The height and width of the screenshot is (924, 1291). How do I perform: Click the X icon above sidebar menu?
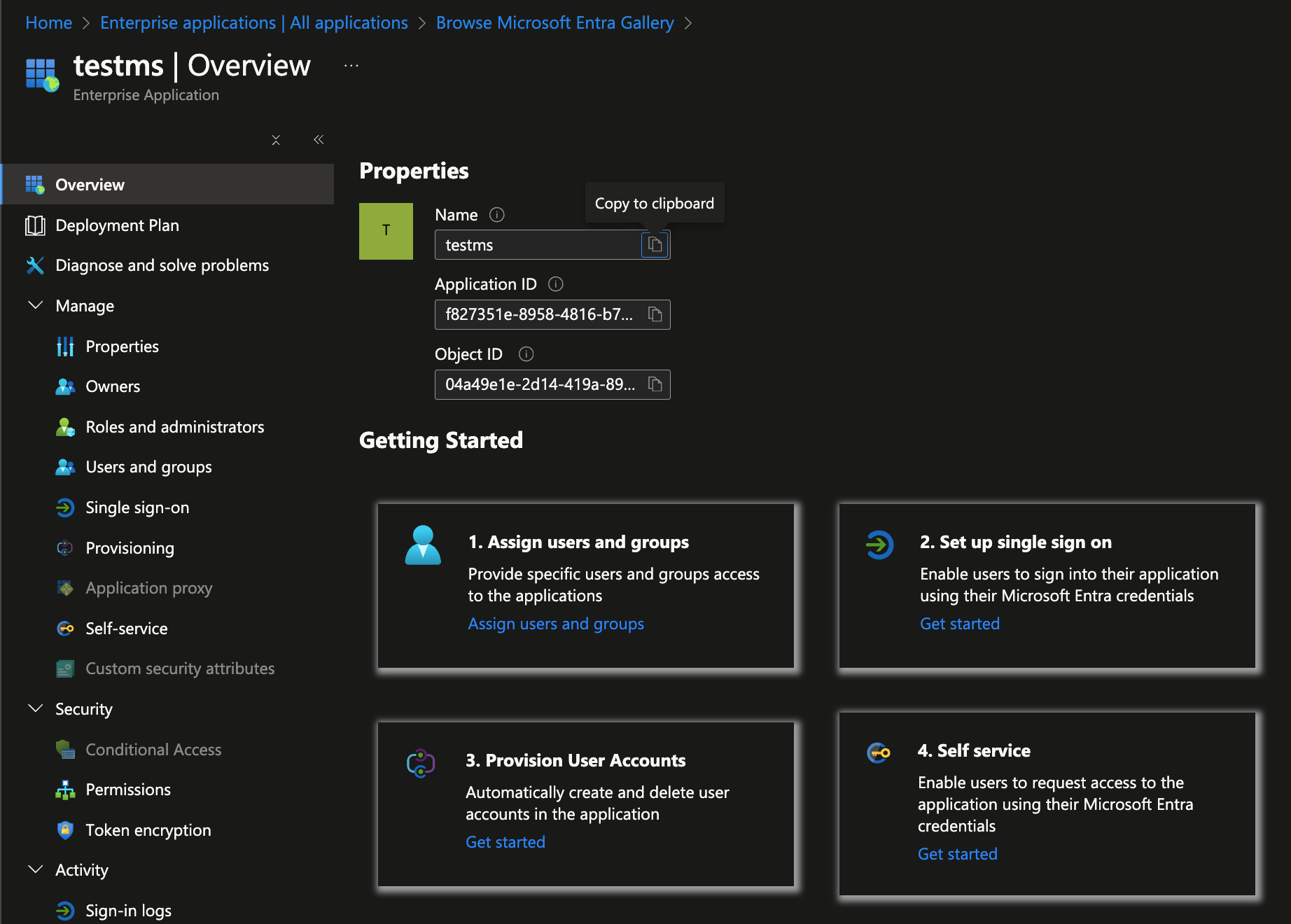pyautogui.click(x=276, y=140)
